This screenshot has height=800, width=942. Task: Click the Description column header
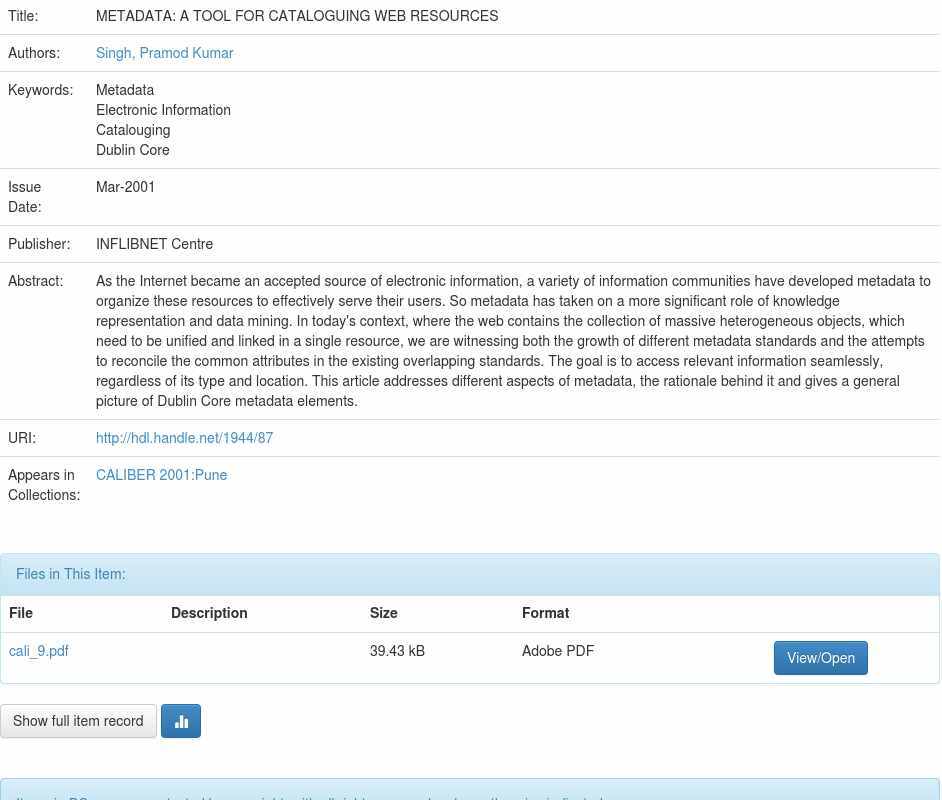(209, 613)
